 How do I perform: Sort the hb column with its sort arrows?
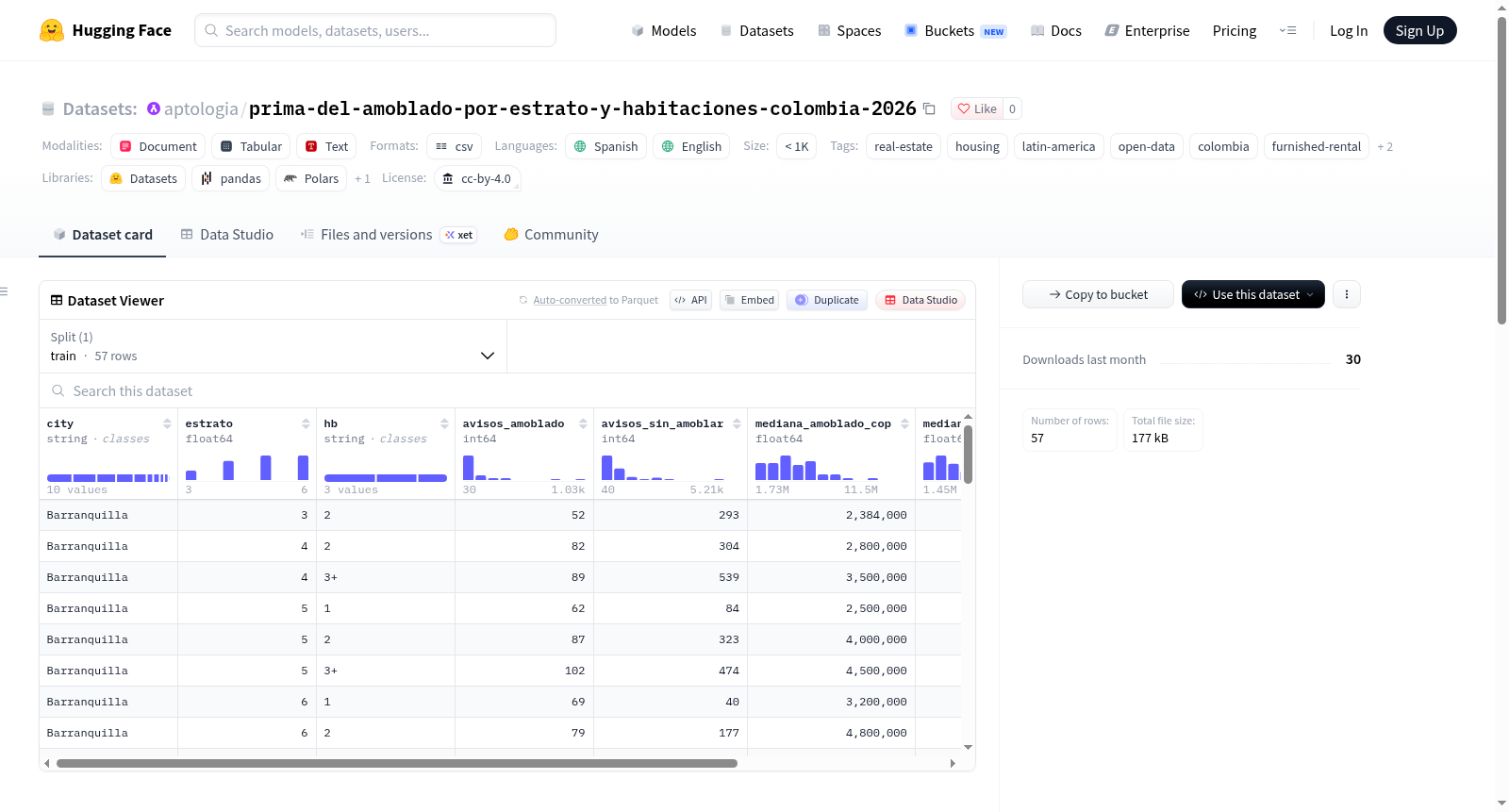(x=444, y=423)
